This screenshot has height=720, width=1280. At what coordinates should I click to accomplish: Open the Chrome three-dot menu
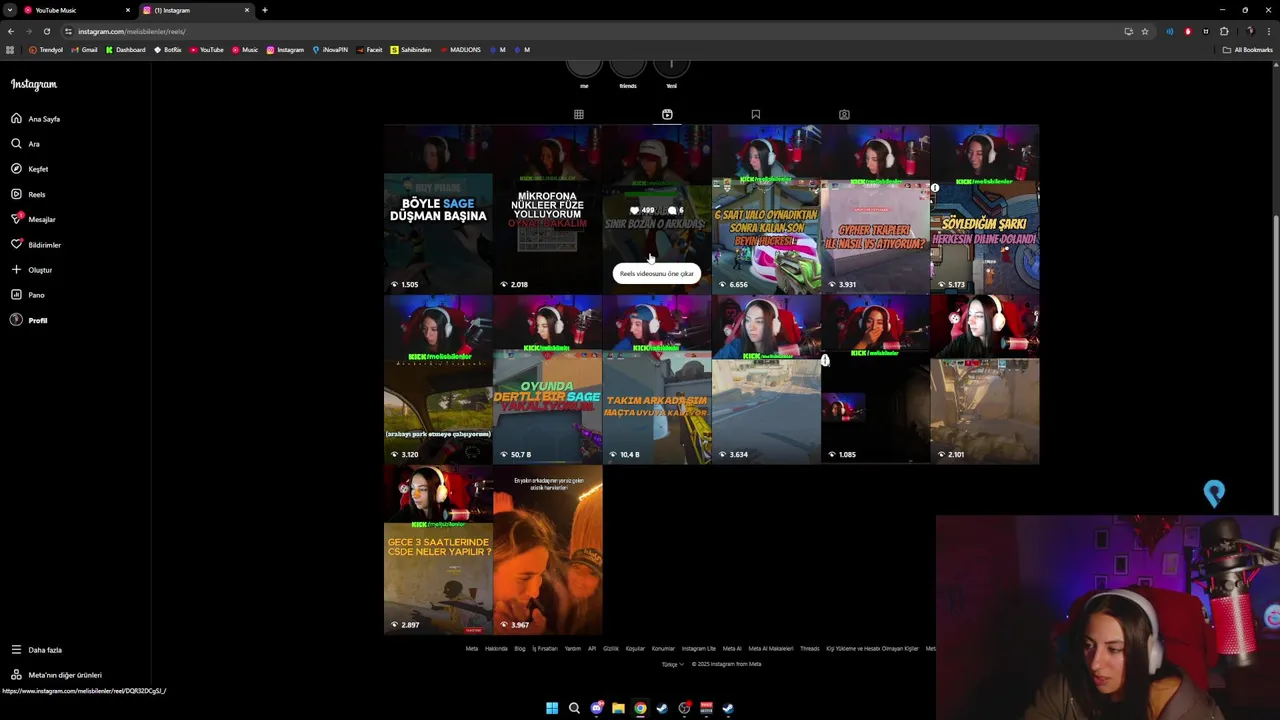(1267, 31)
